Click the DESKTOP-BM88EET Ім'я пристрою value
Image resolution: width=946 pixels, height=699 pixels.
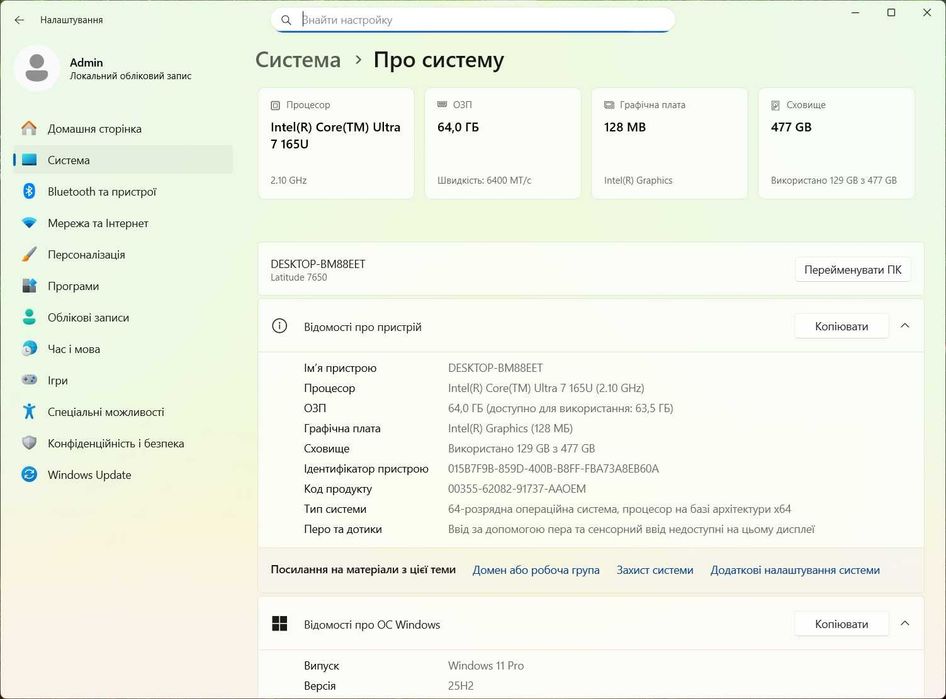tap(495, 368)
